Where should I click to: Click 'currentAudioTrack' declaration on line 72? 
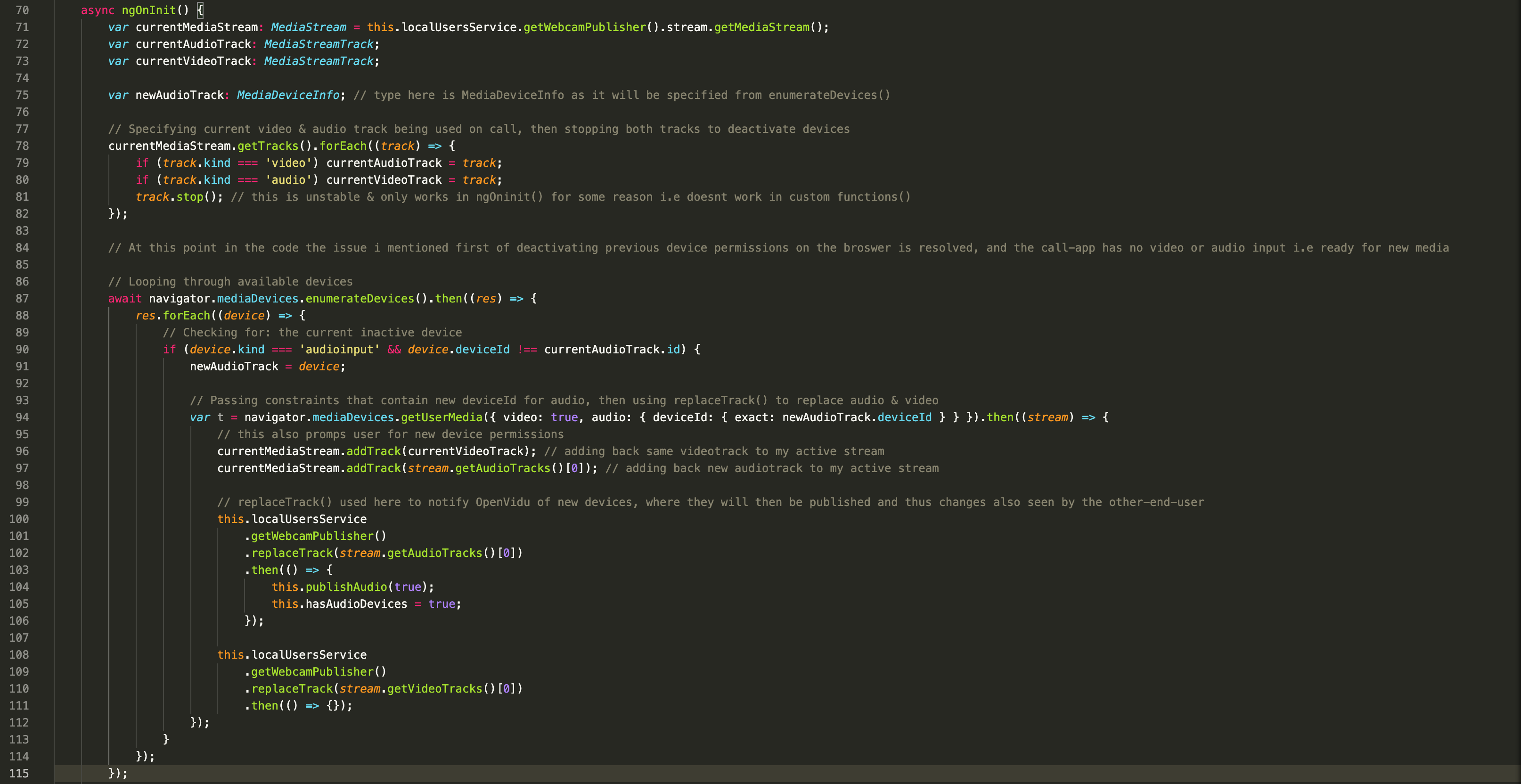[194, 44]
